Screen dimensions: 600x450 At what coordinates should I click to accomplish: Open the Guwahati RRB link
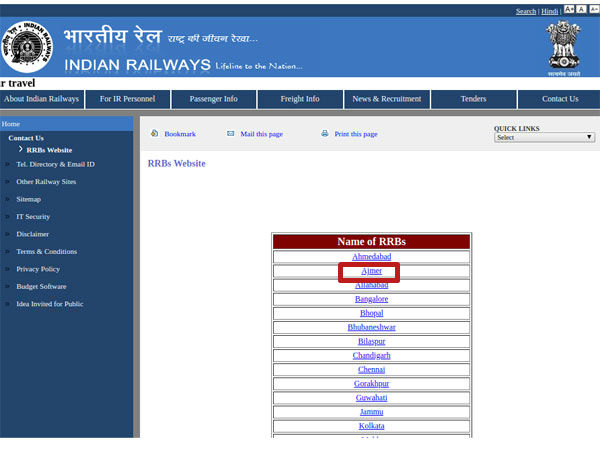[372, 398]
